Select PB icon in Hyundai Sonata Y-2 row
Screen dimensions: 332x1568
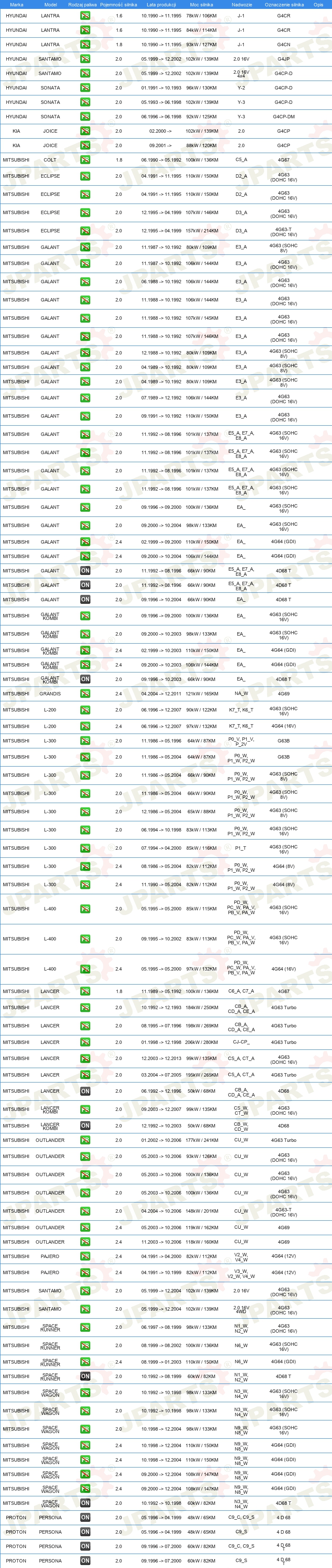click(x=85, y=88)
